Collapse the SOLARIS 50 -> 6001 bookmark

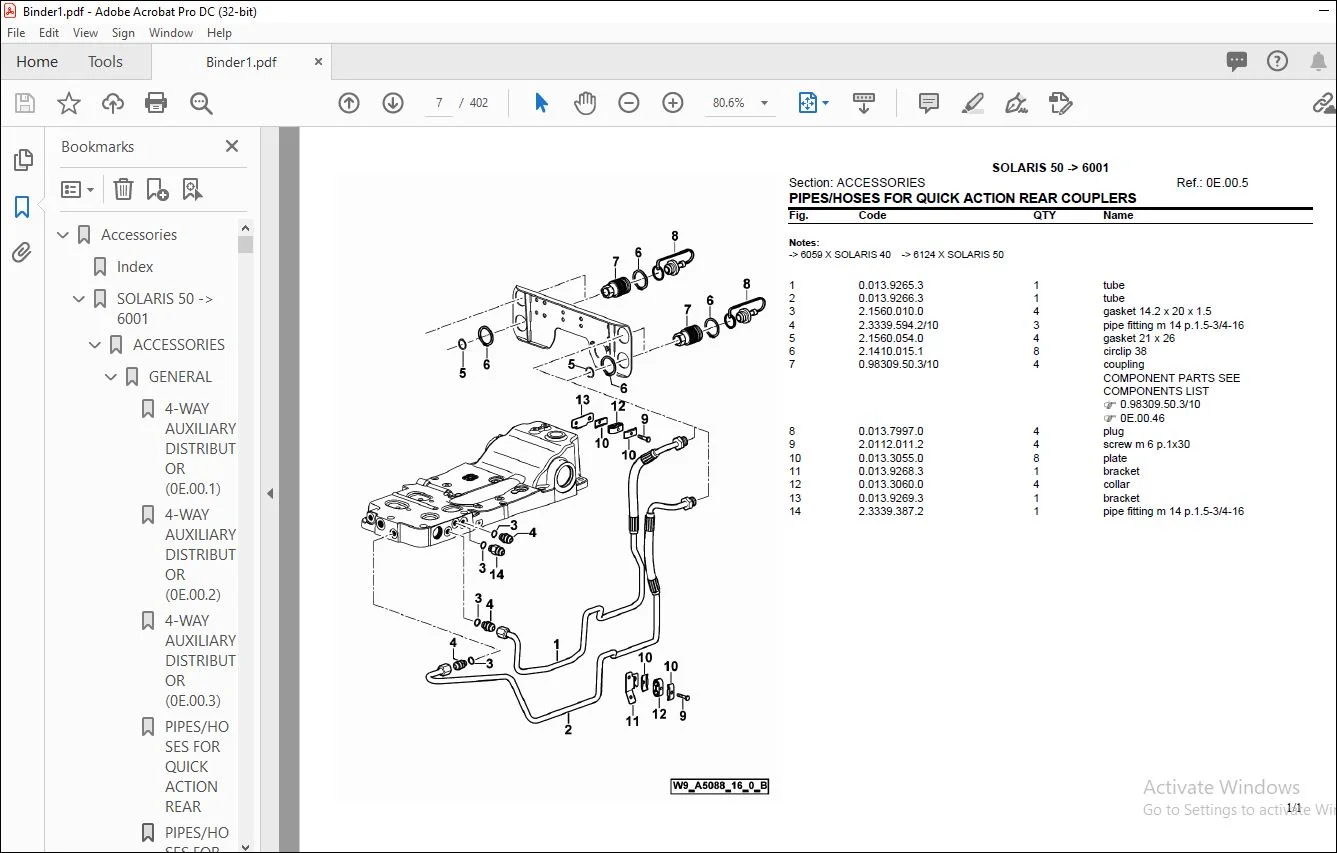coord(80,299)
